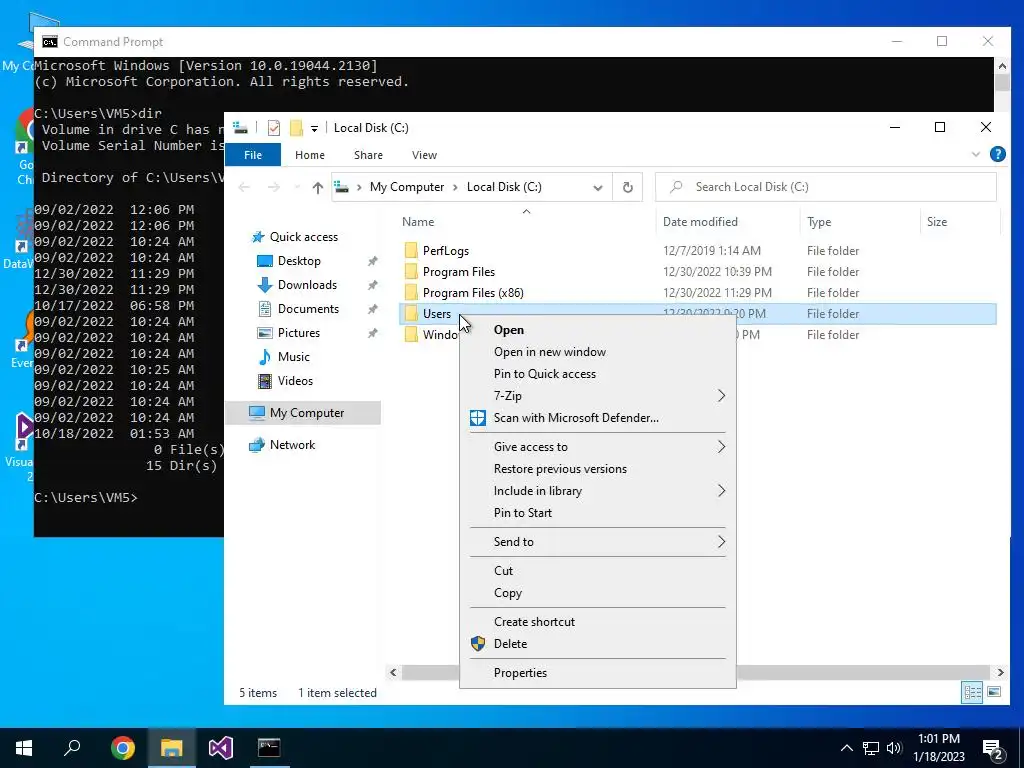Open taskbar Search magnifier
Image resolution: width=1024 pixels, height=768 pixels.
72,748
